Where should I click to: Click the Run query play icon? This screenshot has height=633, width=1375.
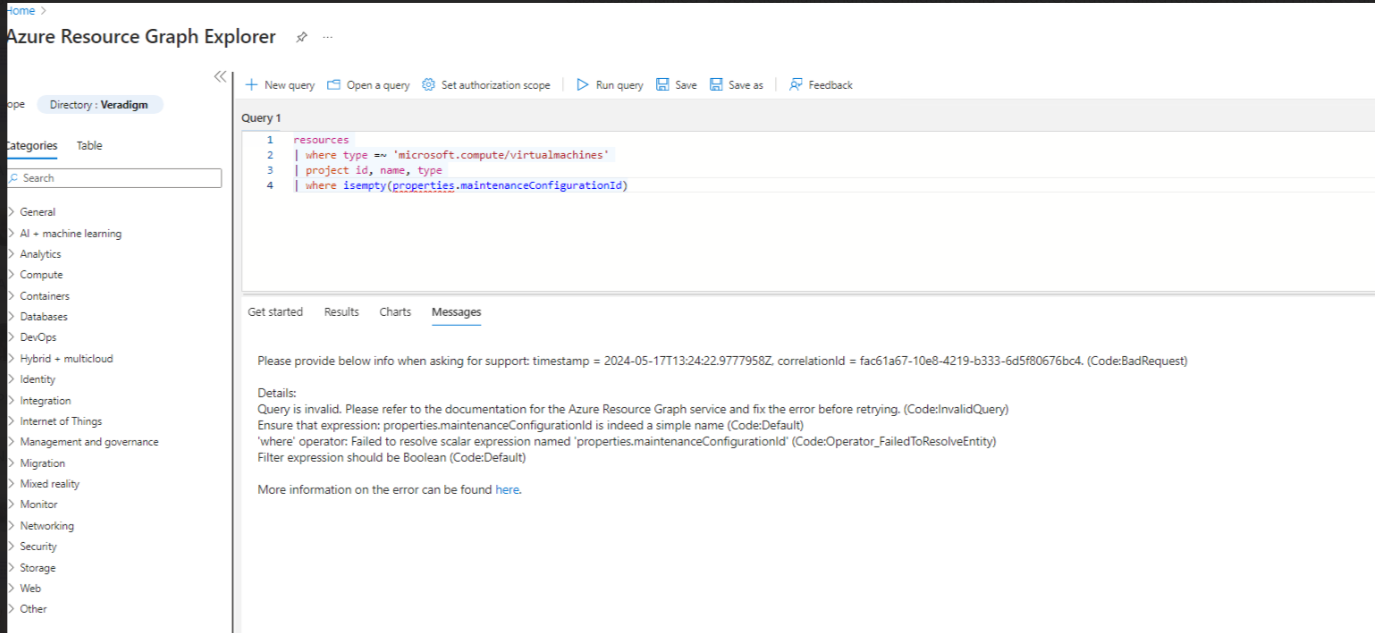pyautogui.click(x=583, y=85)
